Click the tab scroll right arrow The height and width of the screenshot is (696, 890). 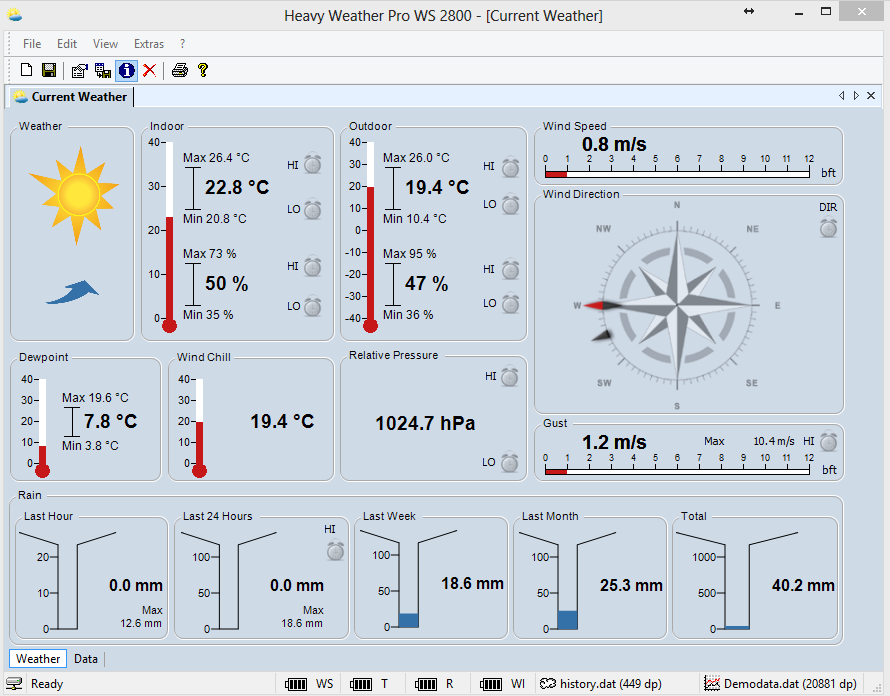coord(856,96)
